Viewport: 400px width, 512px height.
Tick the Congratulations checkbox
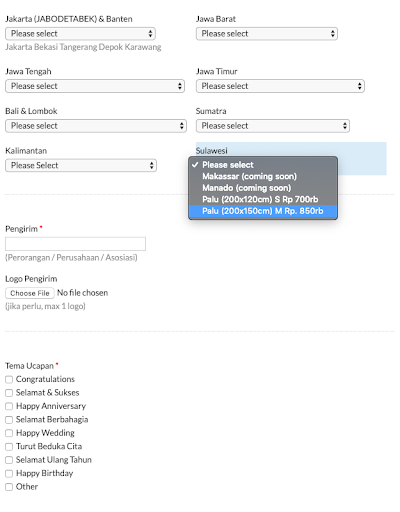9,379
